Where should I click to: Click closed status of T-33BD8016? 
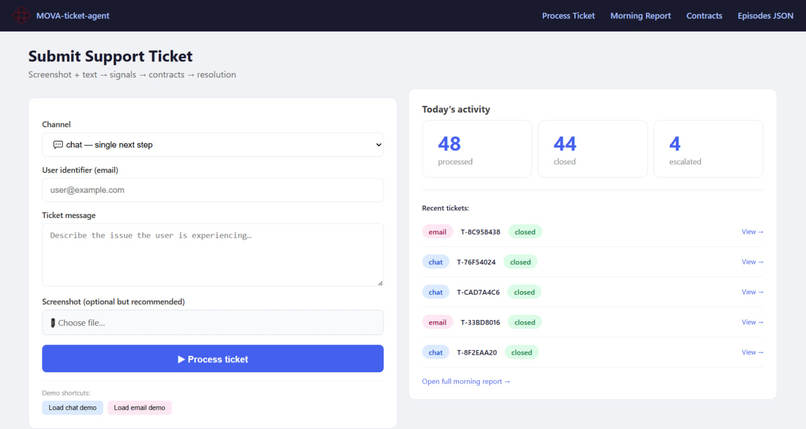525,322
